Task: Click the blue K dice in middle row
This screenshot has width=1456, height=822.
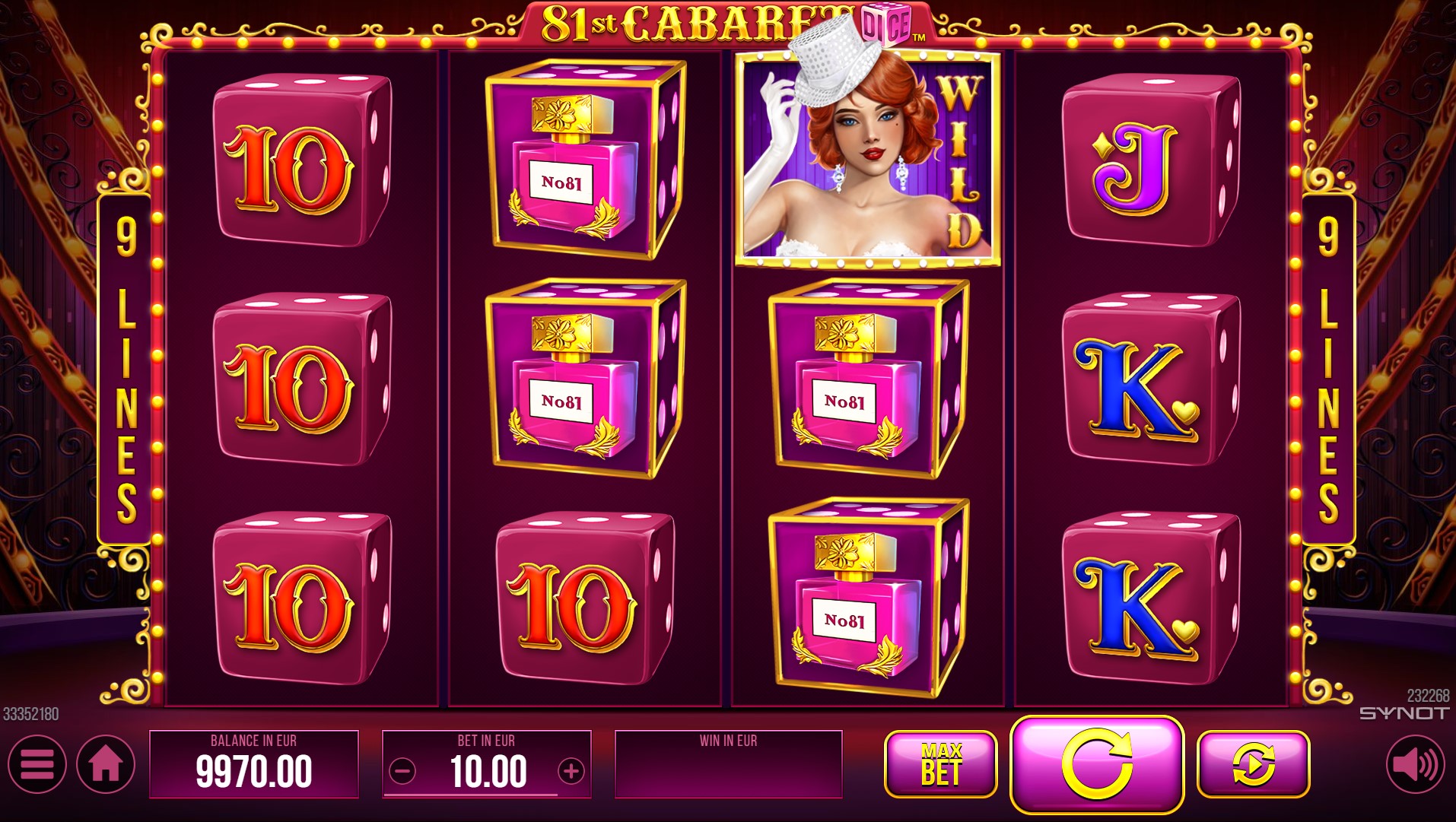Action: (1151, 379)
